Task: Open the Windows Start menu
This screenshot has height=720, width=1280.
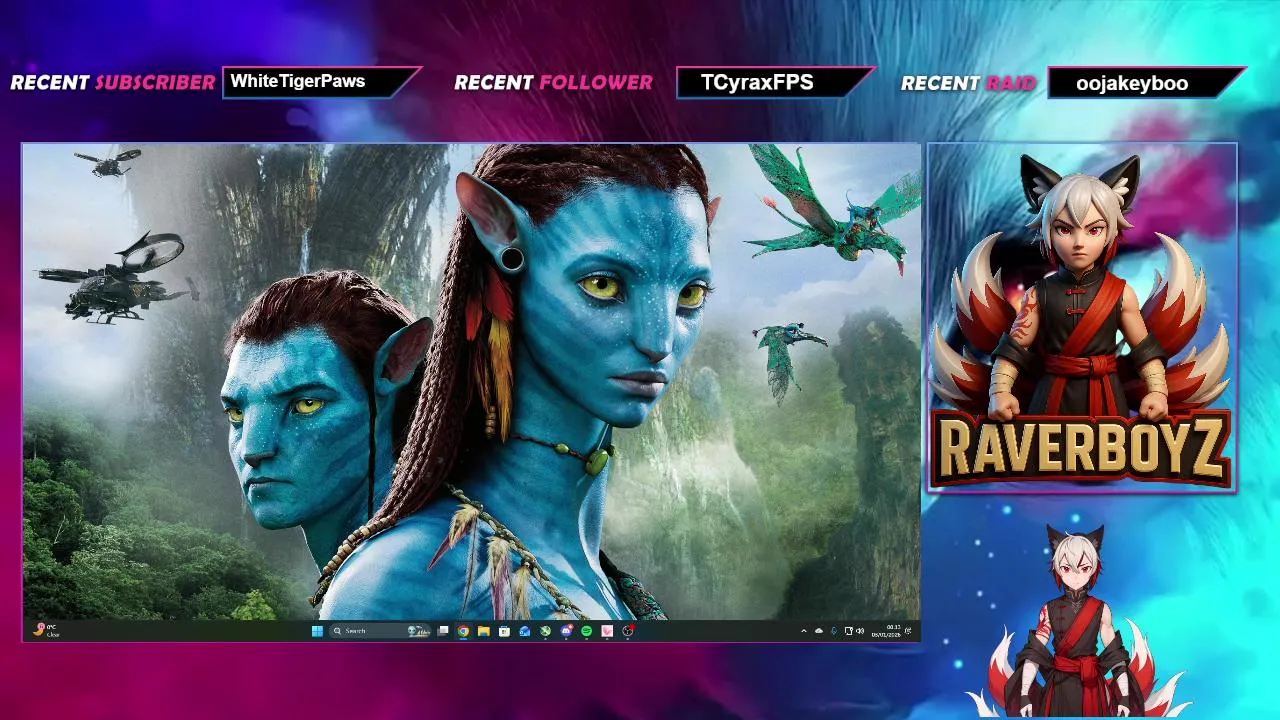Action: pyautogui.click(x=317, y=631)
